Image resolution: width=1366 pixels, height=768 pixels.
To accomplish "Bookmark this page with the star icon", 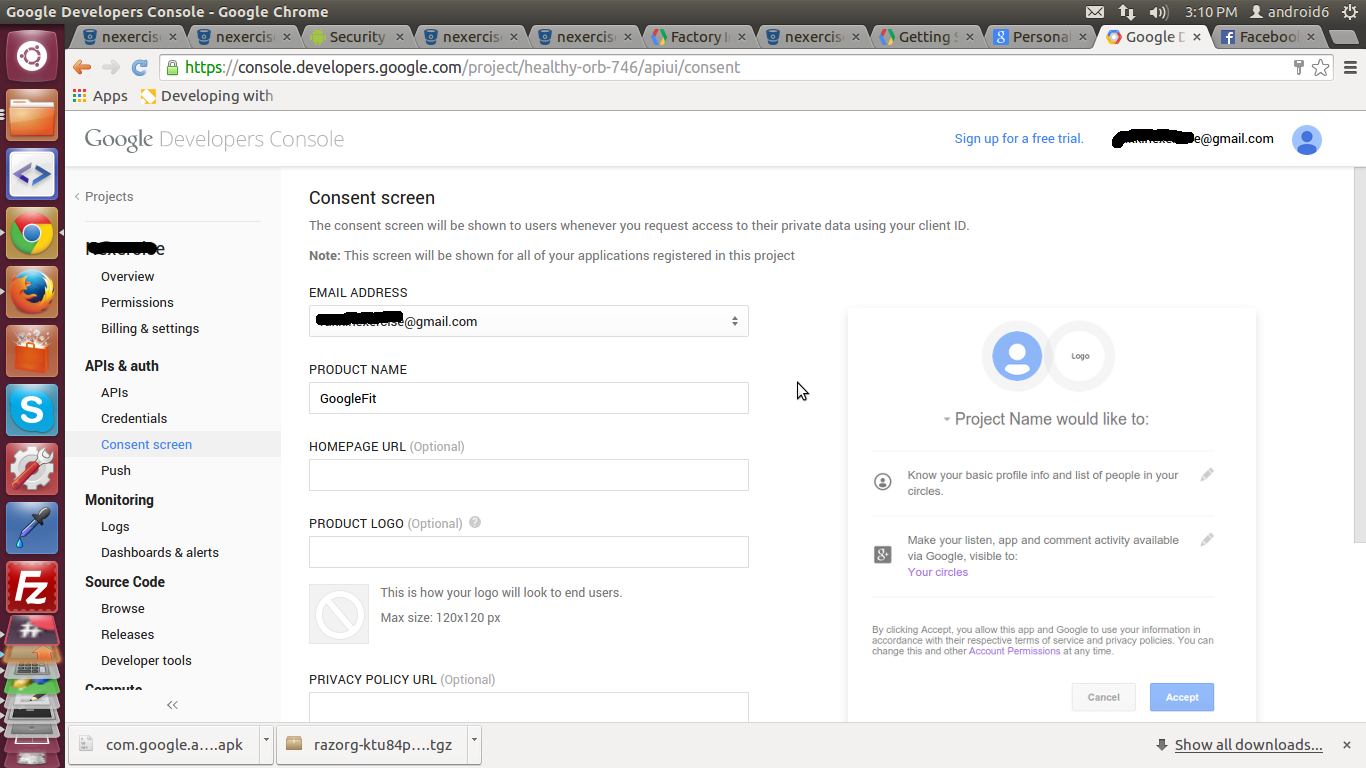I will [1321, 68].
